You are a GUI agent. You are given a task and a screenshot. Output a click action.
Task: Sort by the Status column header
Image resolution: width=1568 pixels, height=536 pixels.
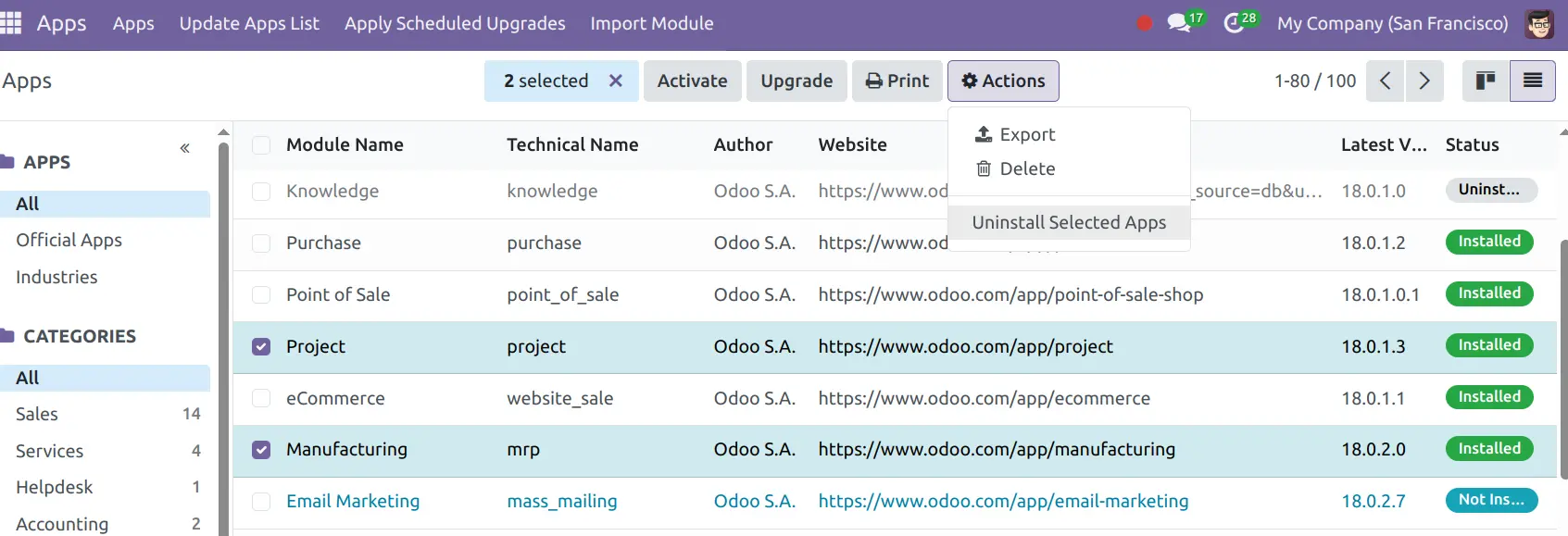pos(1472,144)
